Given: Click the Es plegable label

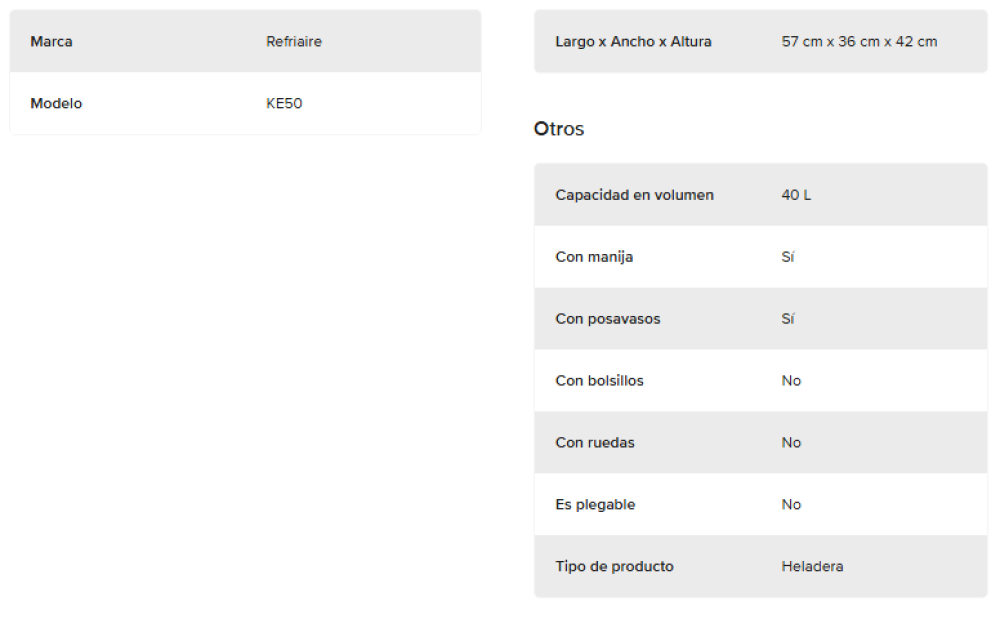Looking at the screenshot, I should (595, 505).
